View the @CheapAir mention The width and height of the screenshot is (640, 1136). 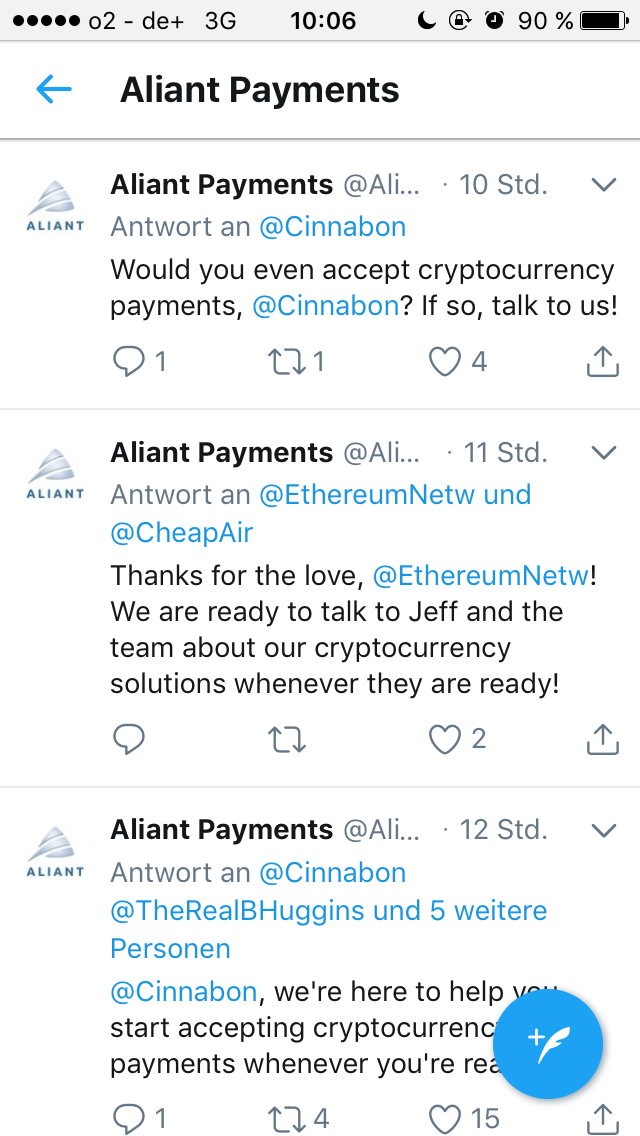click(181, 533)
